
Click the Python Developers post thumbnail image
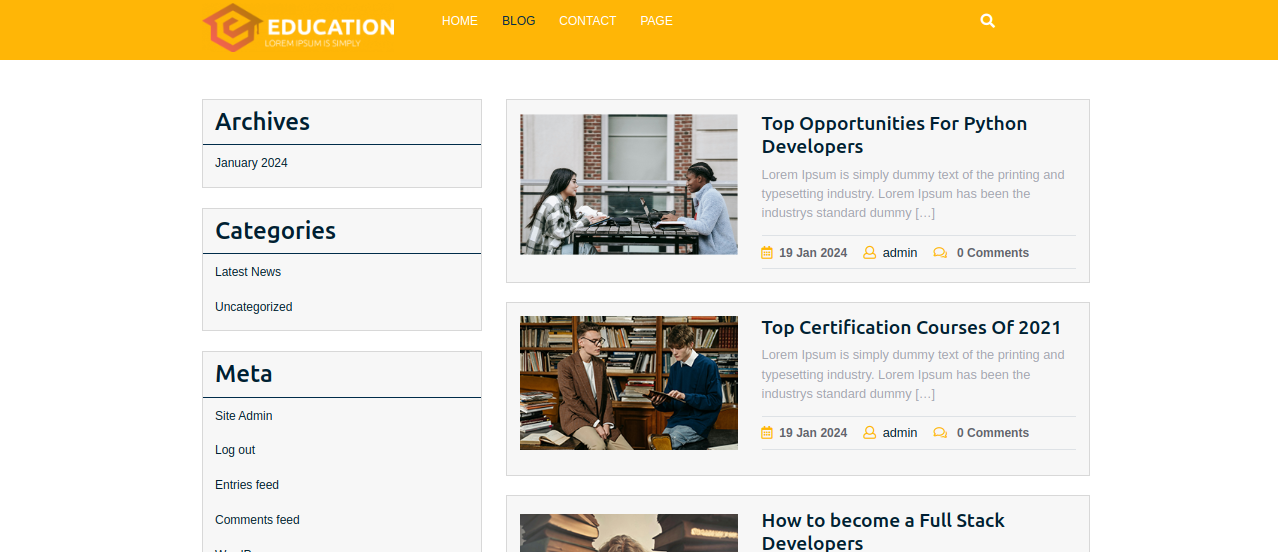[x=629, y=184]
